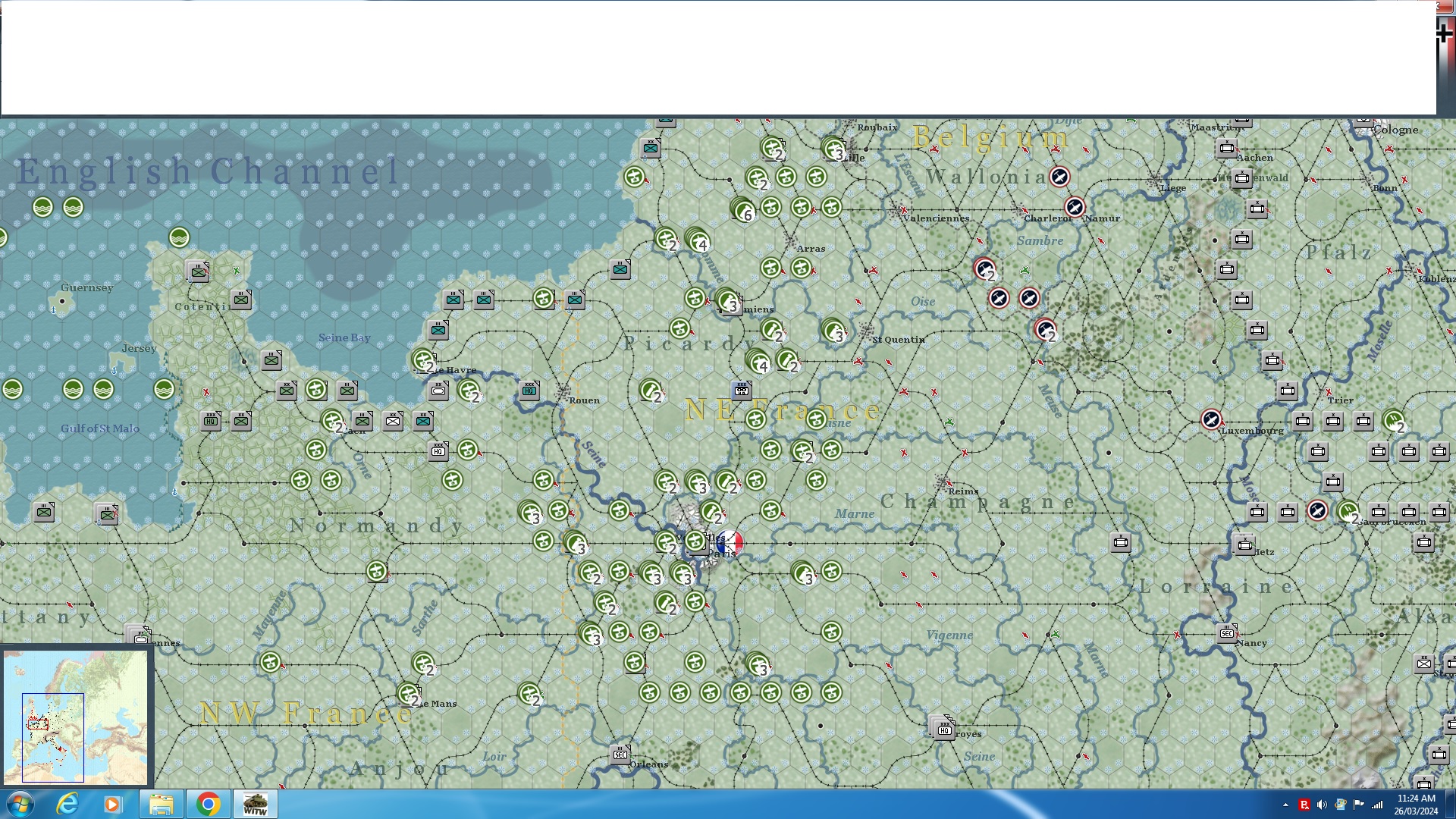
Task: Click the French flag marker at Paris
Action: 730,542
